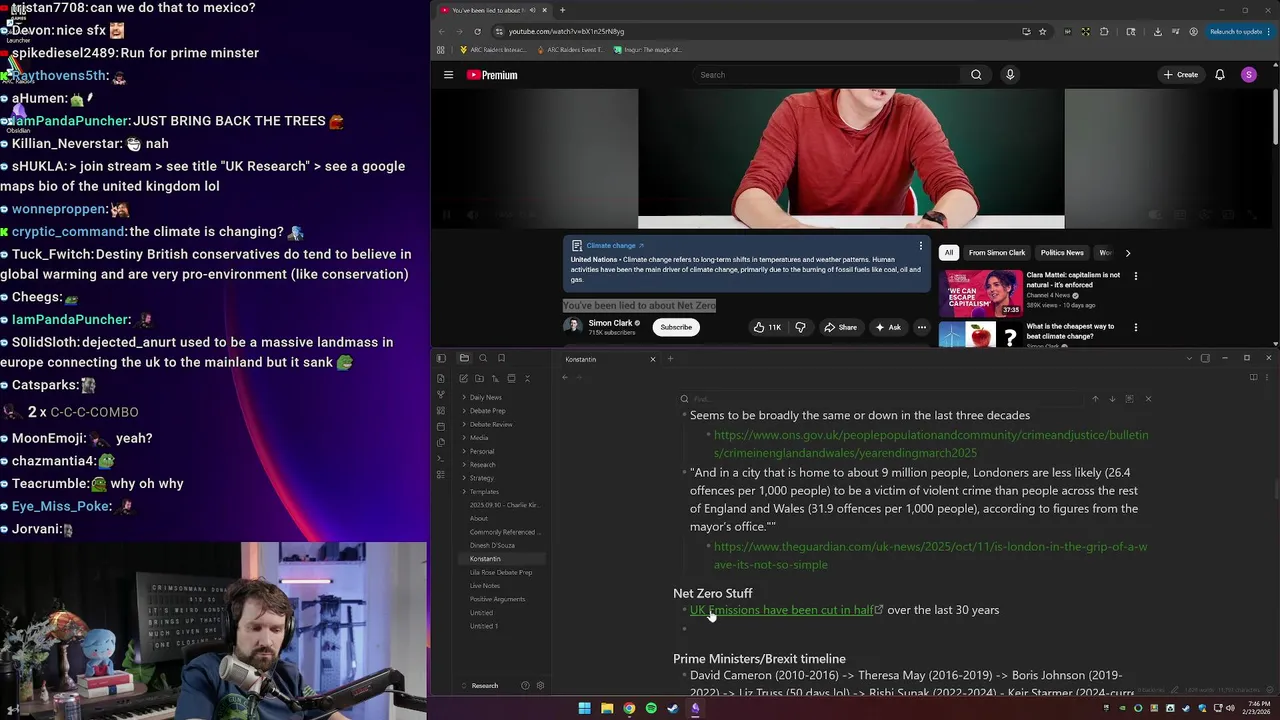1280x720 pixels.
Task: Open the Live Notes file
Action: 485,586
